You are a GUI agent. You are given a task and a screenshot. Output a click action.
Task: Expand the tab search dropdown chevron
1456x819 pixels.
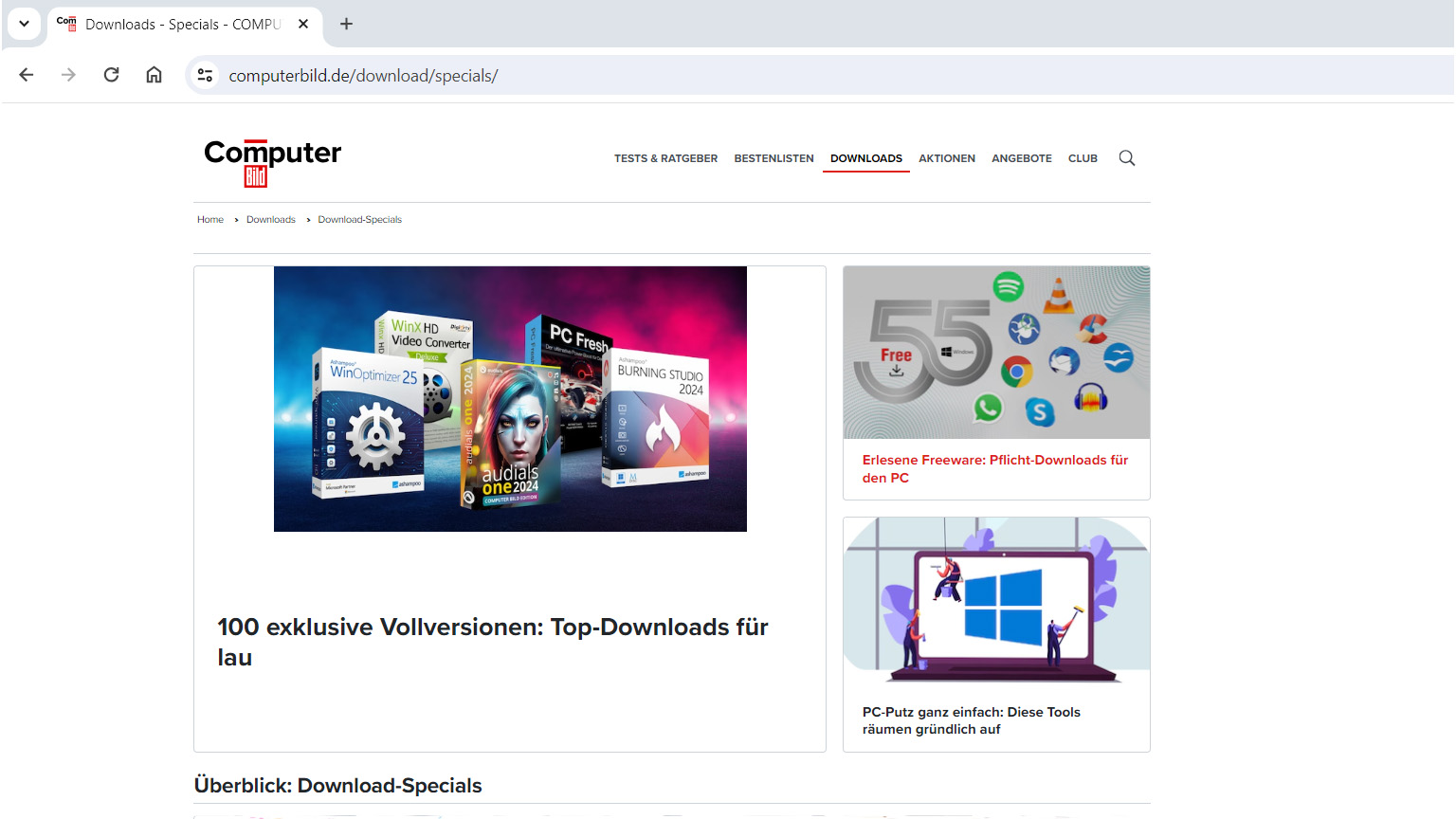(24, 24)
